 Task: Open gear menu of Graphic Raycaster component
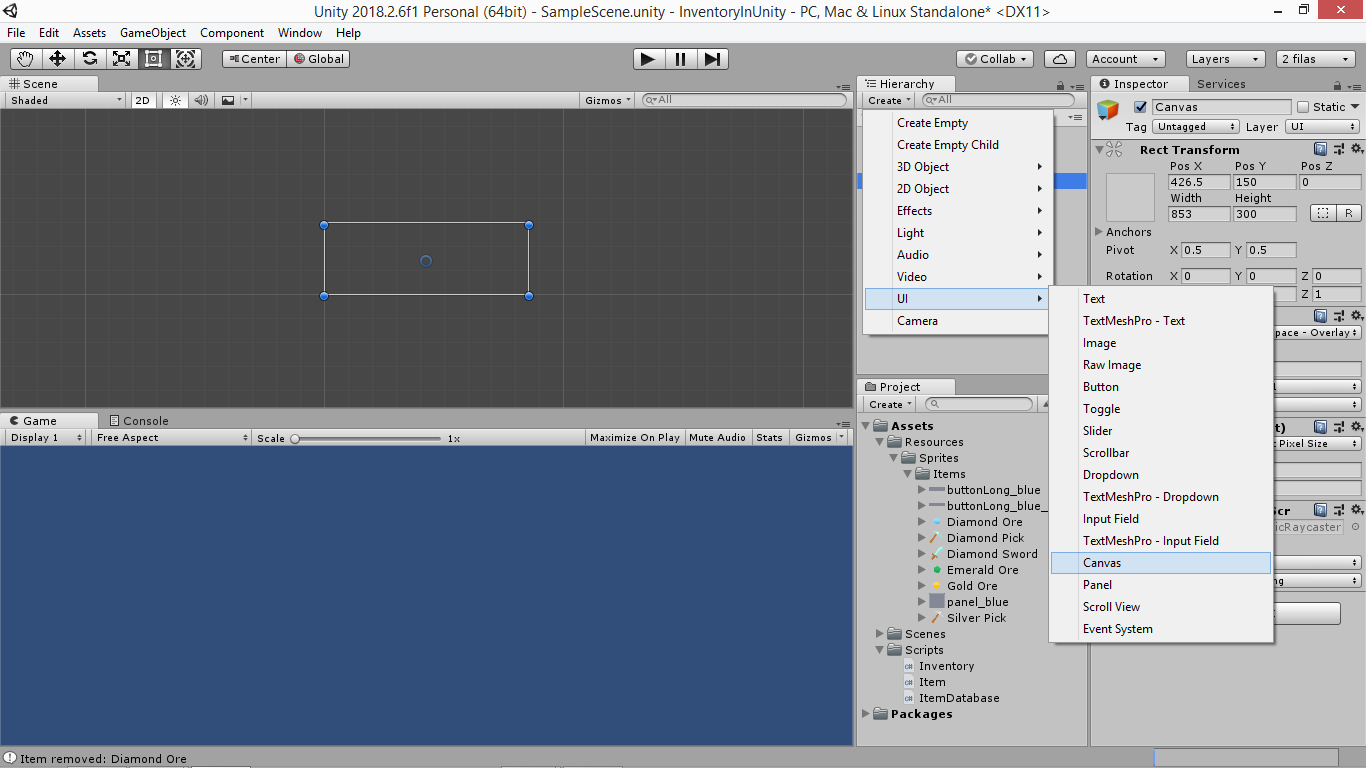pos(1357,511)
